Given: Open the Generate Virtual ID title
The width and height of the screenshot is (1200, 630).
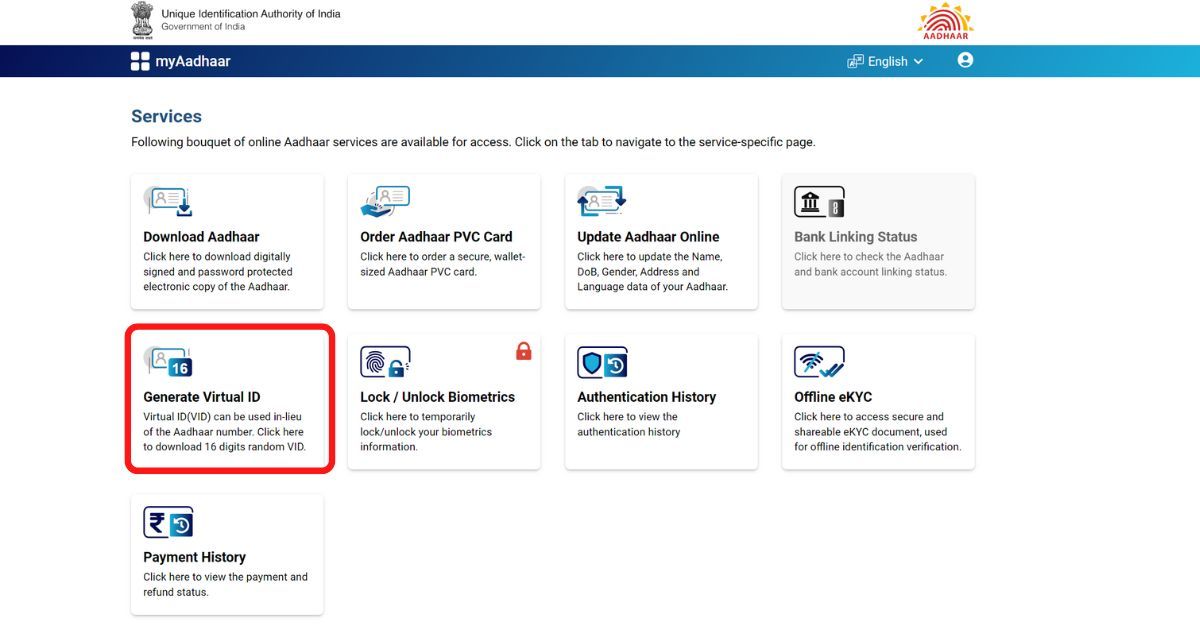Looking at the screenshot, I should pos(202,397).
